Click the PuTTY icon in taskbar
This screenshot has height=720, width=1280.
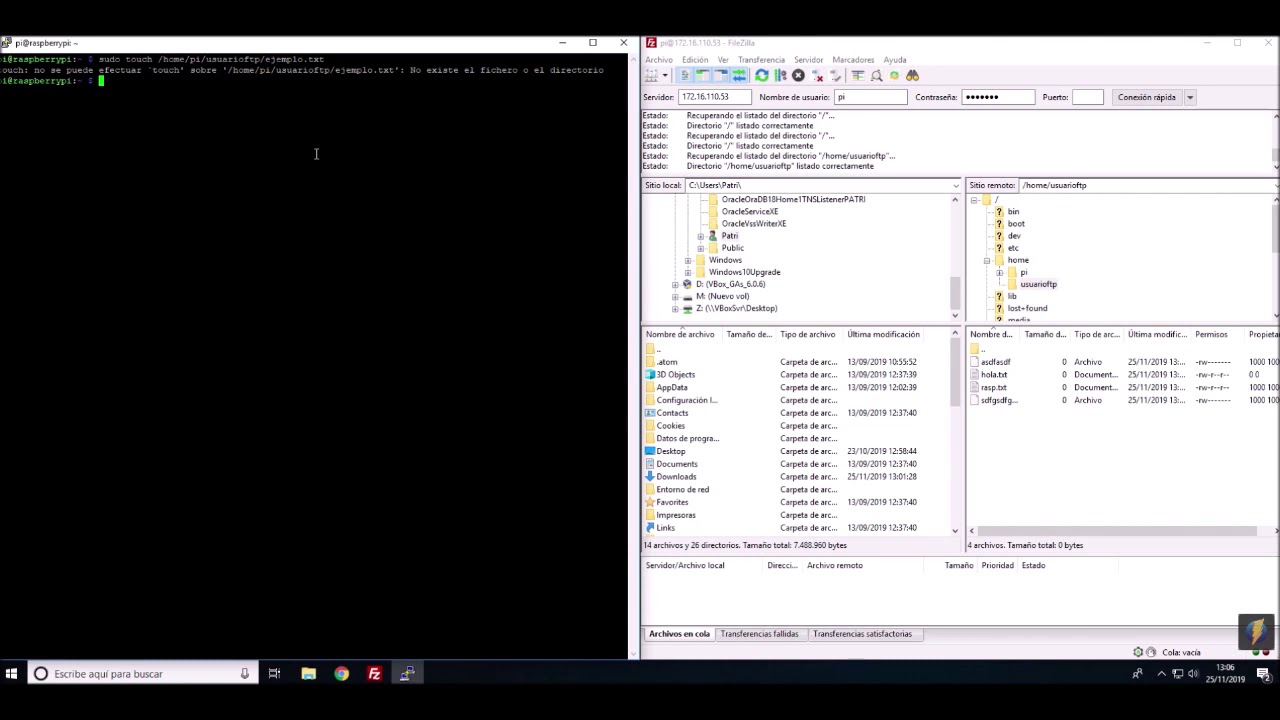407,674
